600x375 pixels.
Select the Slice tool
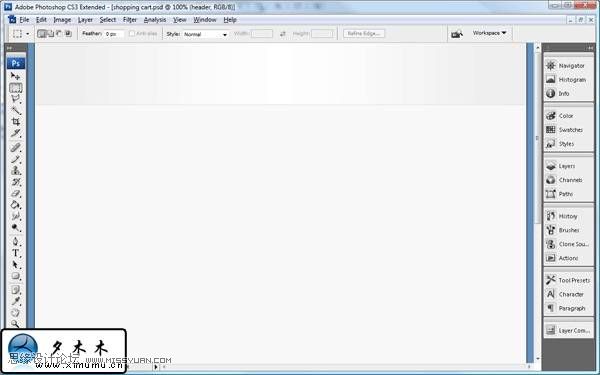(x=15, y=133)
